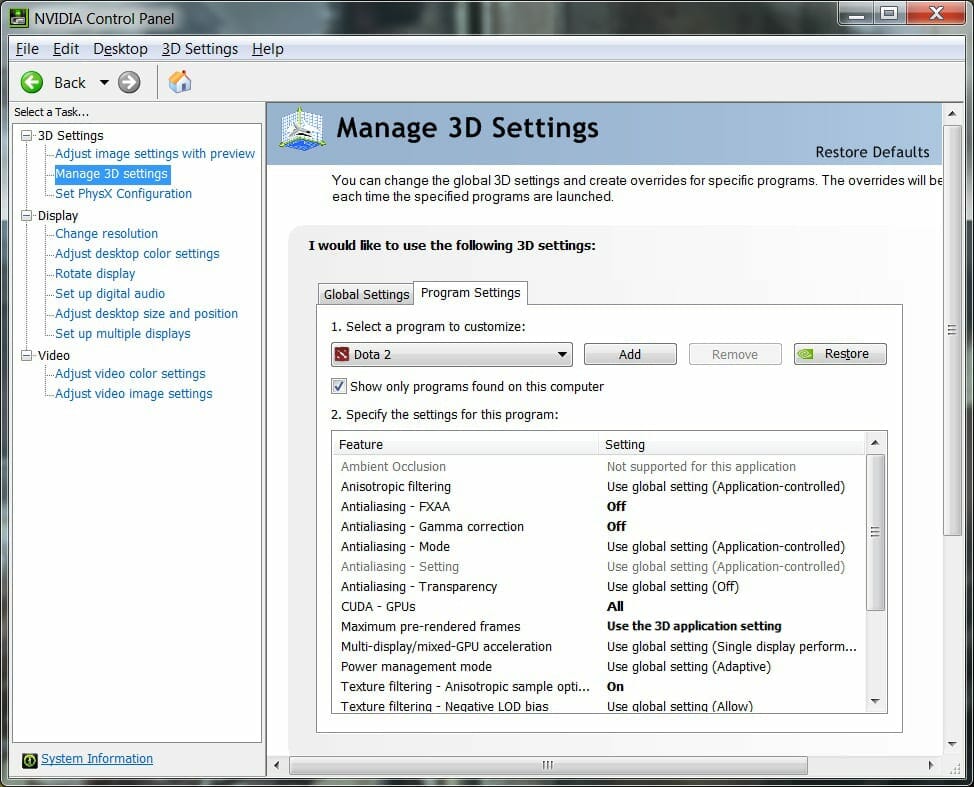Click the System Information icon

click(30, 760)
